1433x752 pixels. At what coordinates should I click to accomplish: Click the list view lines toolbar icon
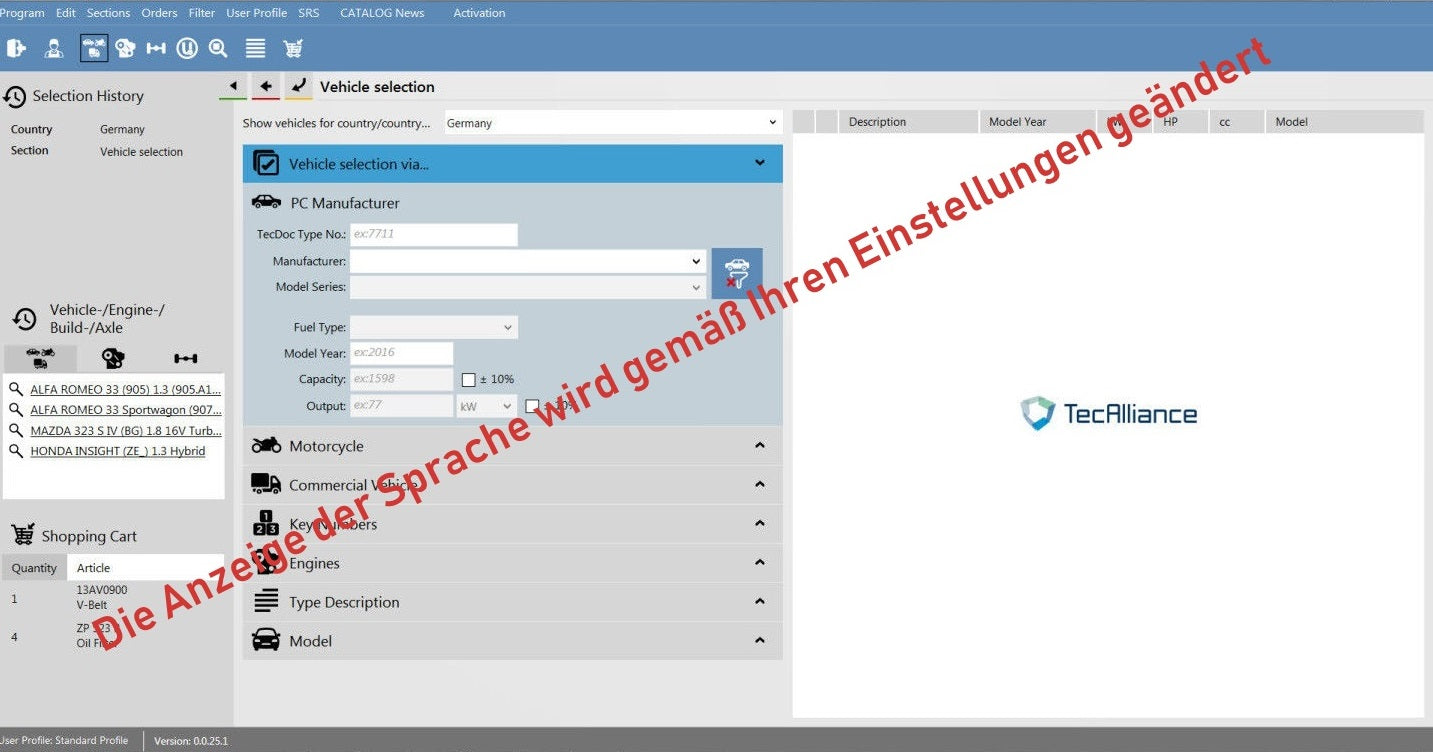coord(255,48)
